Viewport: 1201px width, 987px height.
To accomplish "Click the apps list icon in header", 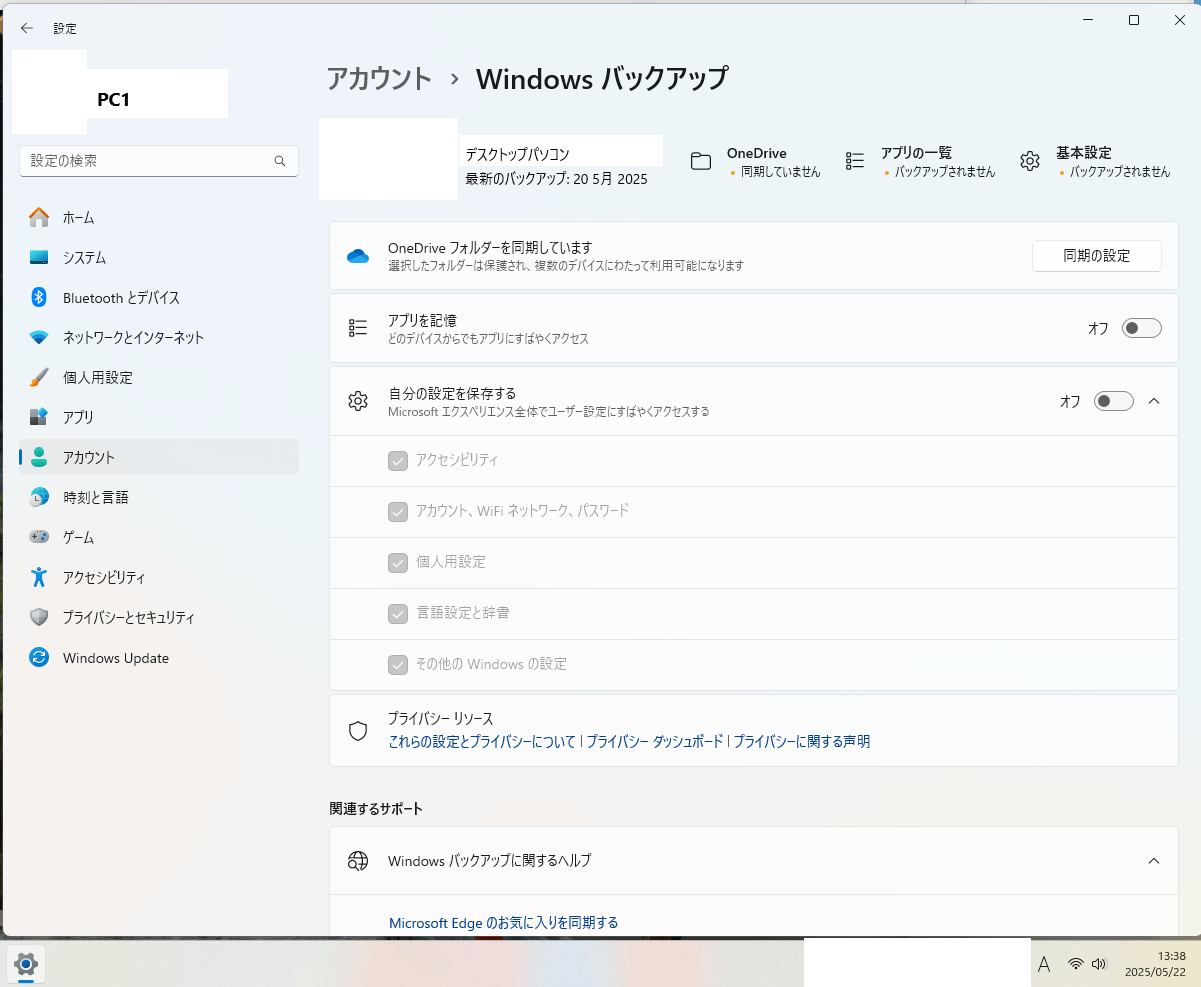I will pos(855,161).
